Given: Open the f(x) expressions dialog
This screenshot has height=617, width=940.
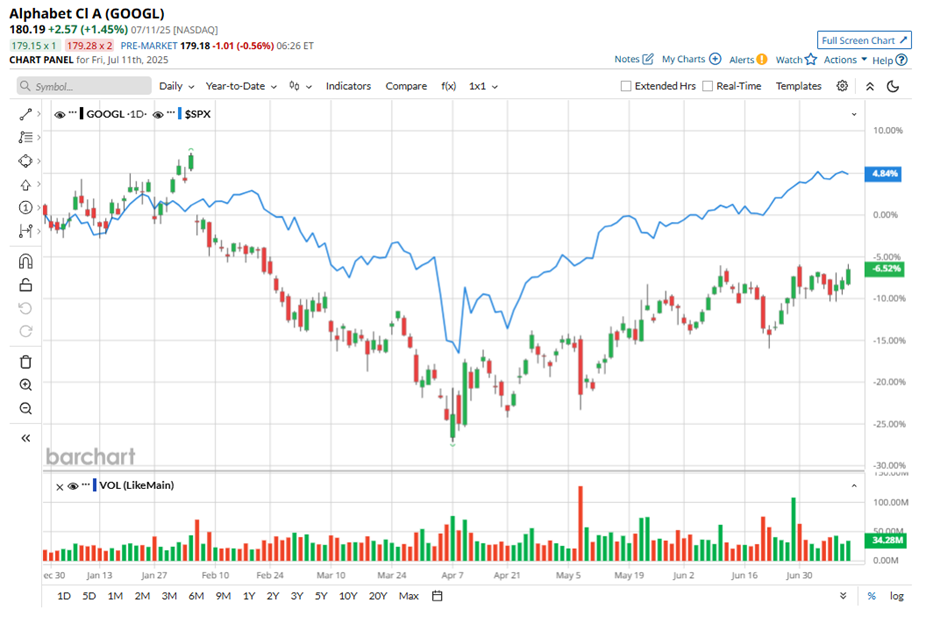Looking at the screenshot, I should (x=448, y=86).
